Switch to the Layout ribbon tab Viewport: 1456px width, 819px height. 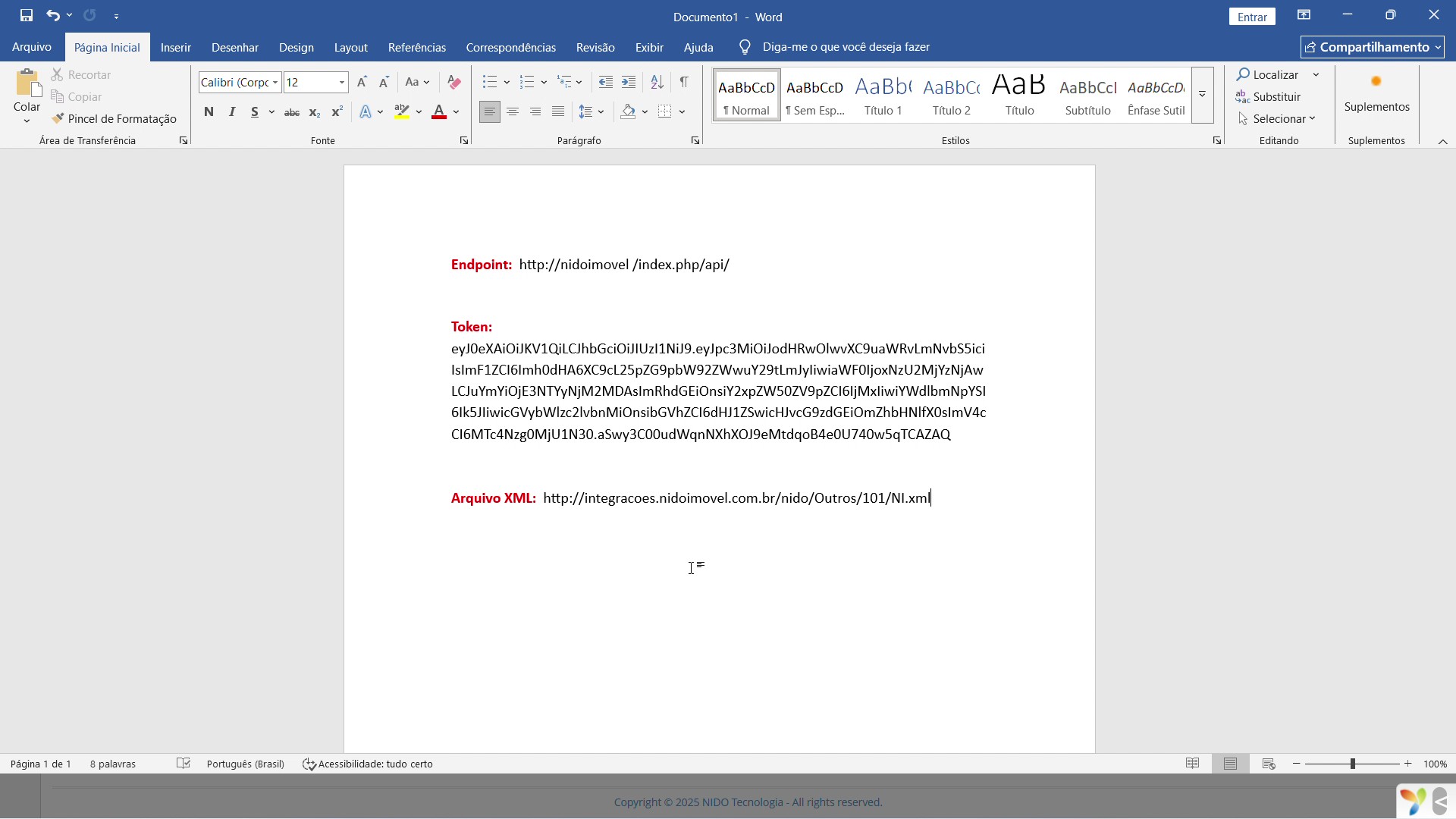(x=350, y=47)
